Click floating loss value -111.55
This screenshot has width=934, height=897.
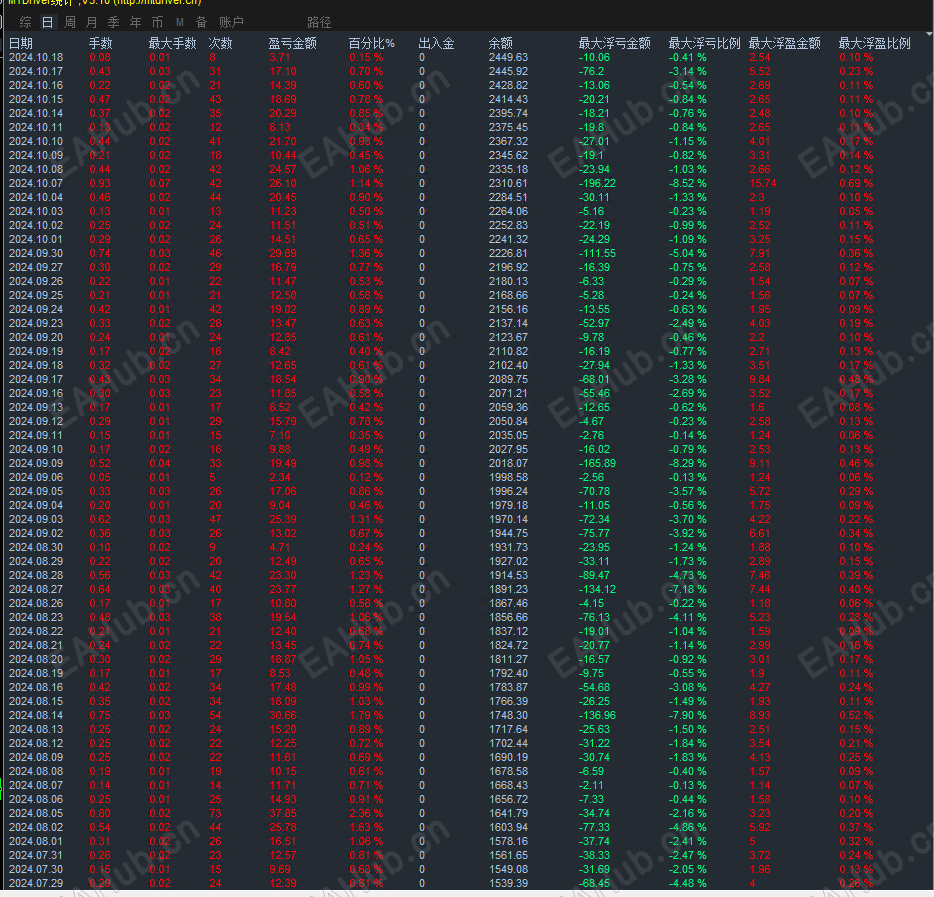coord(597,254)
